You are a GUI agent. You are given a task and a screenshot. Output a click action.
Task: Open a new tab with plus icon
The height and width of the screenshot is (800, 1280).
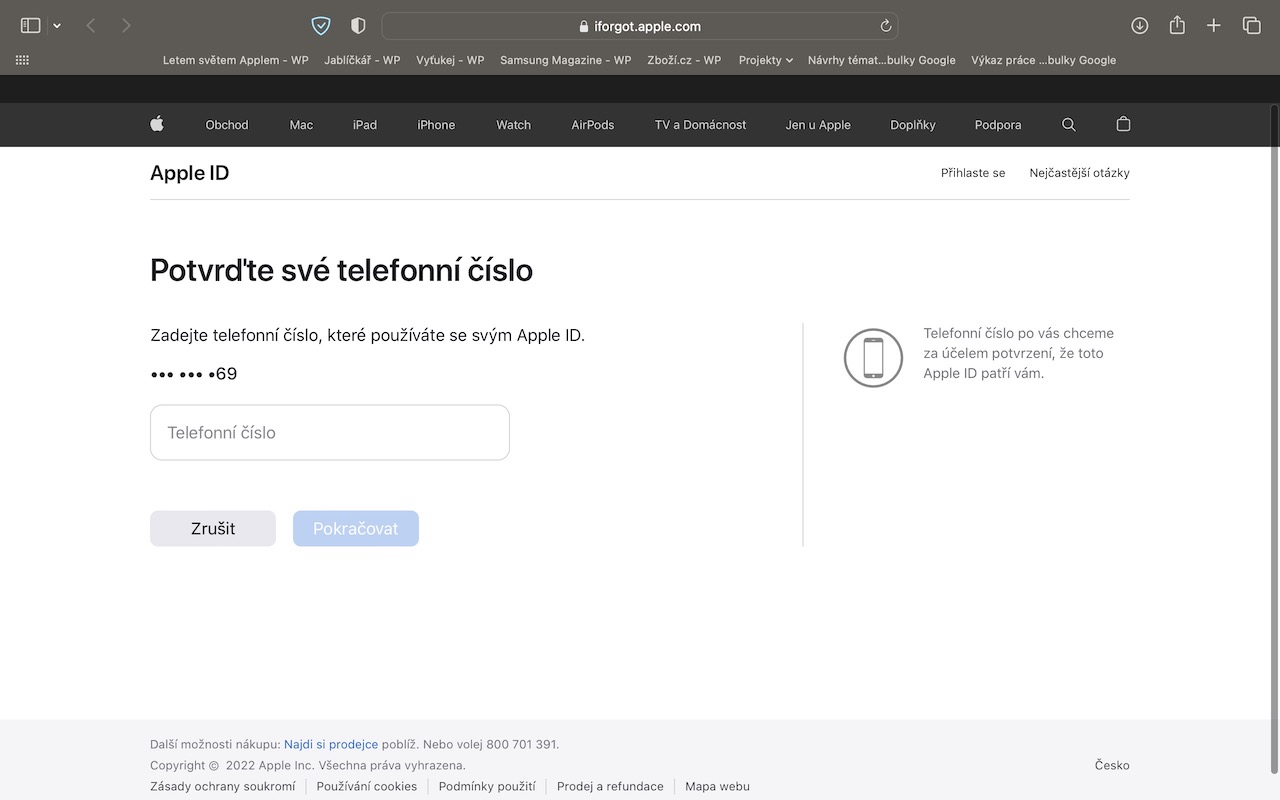(1214, 26)
